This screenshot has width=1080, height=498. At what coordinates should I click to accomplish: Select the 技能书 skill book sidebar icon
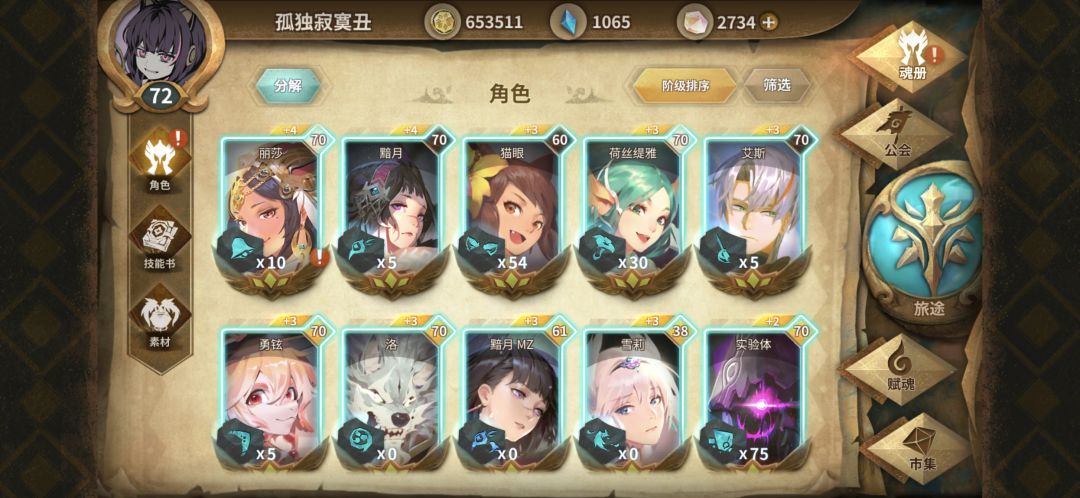160,240
